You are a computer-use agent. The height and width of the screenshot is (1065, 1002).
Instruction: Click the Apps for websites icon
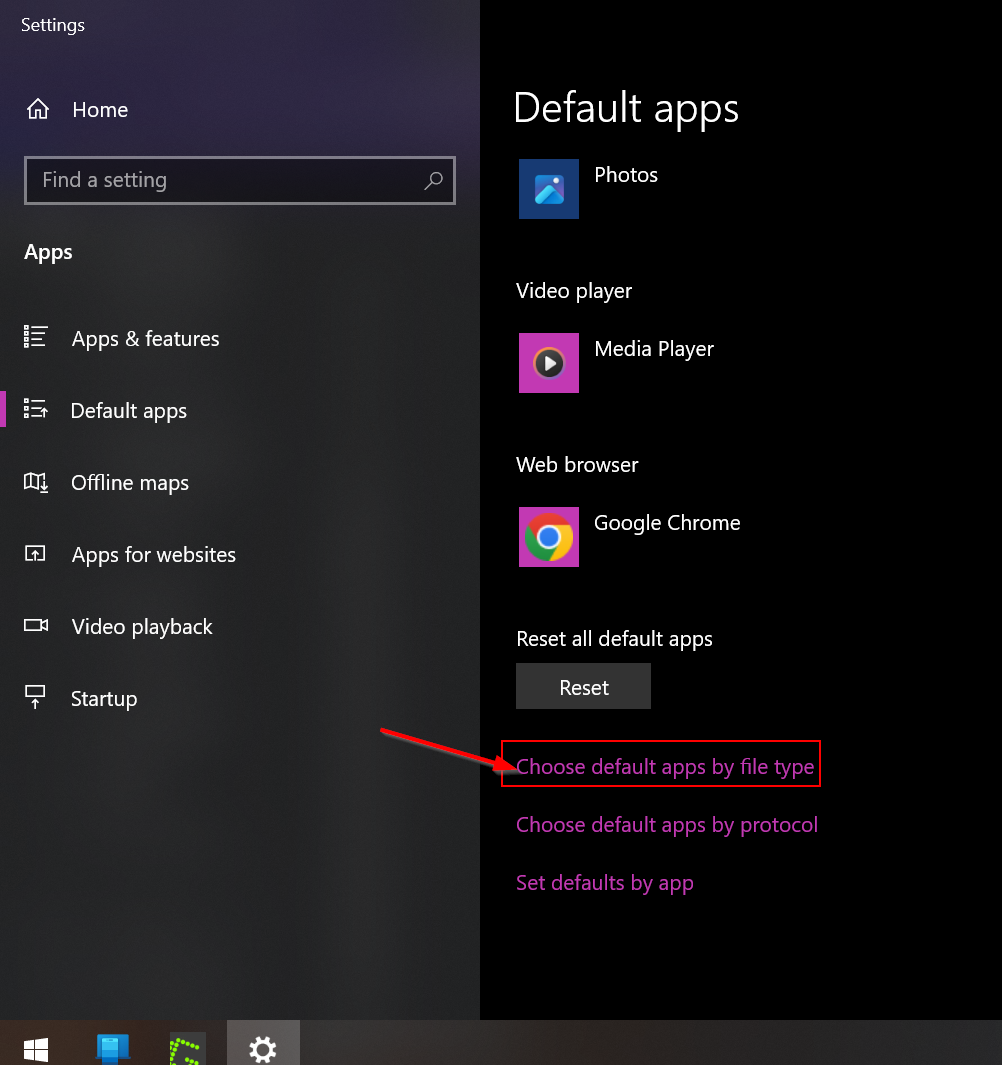pyautogui.click(x=35, y=554)
